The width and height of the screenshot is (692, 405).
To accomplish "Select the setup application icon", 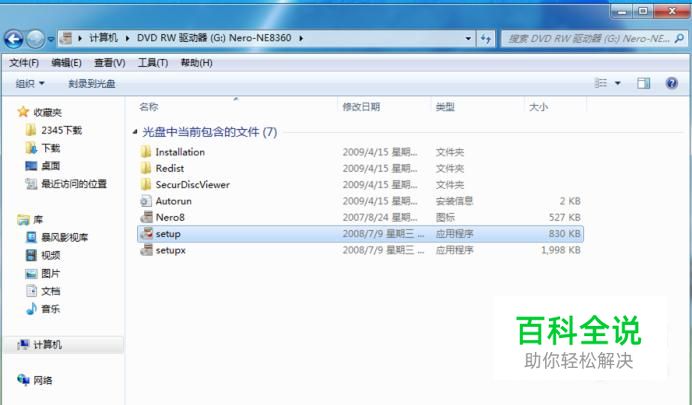I will click(x=146, y=234).
